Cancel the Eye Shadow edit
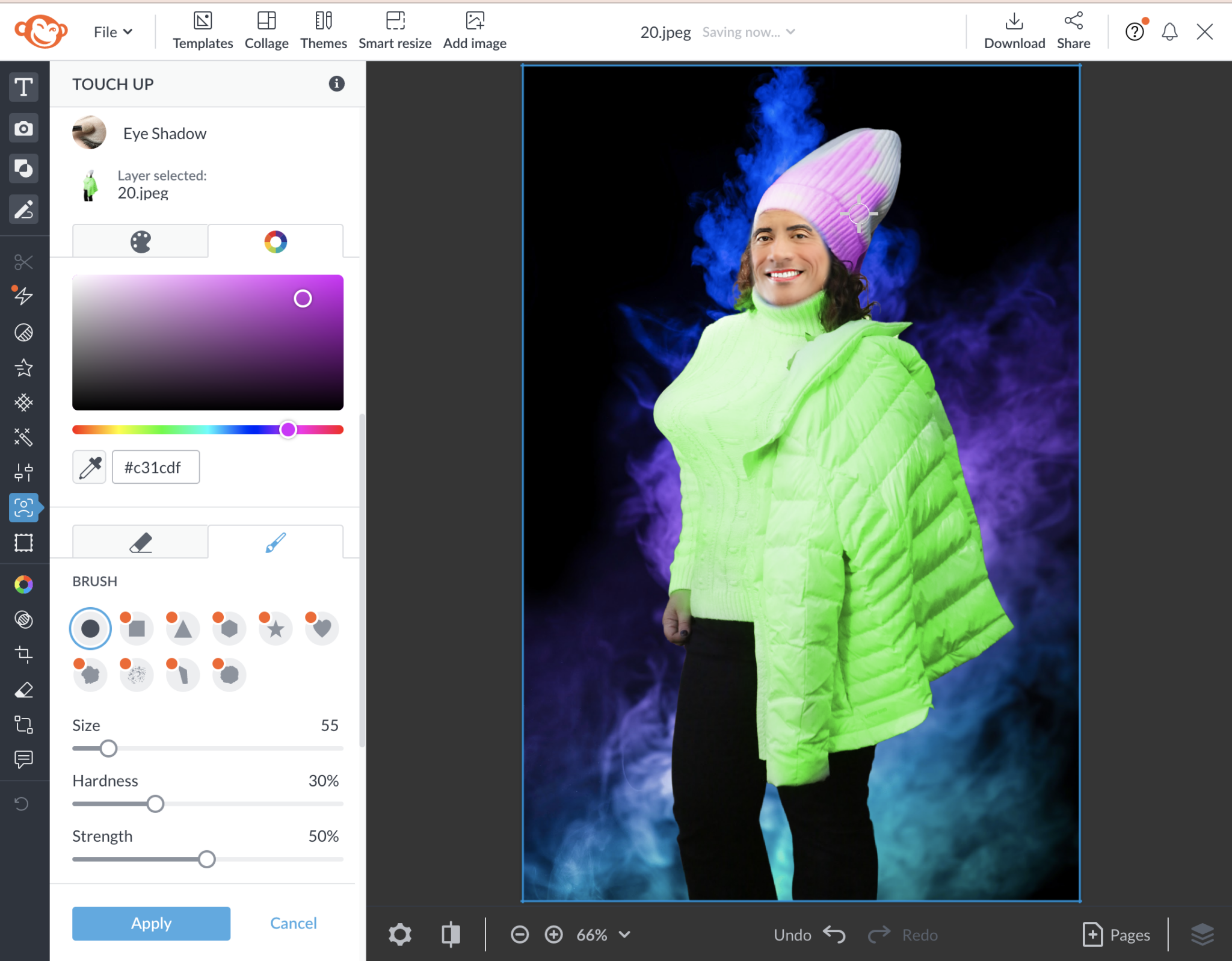Screen dimensions: 1232x961 [x=293, y=923]
